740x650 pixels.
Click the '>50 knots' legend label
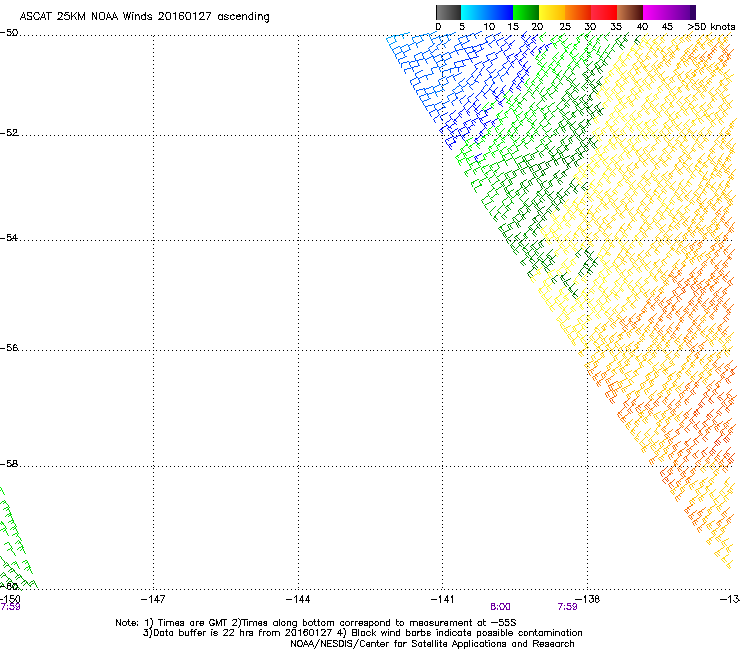[x=711, y=27]
